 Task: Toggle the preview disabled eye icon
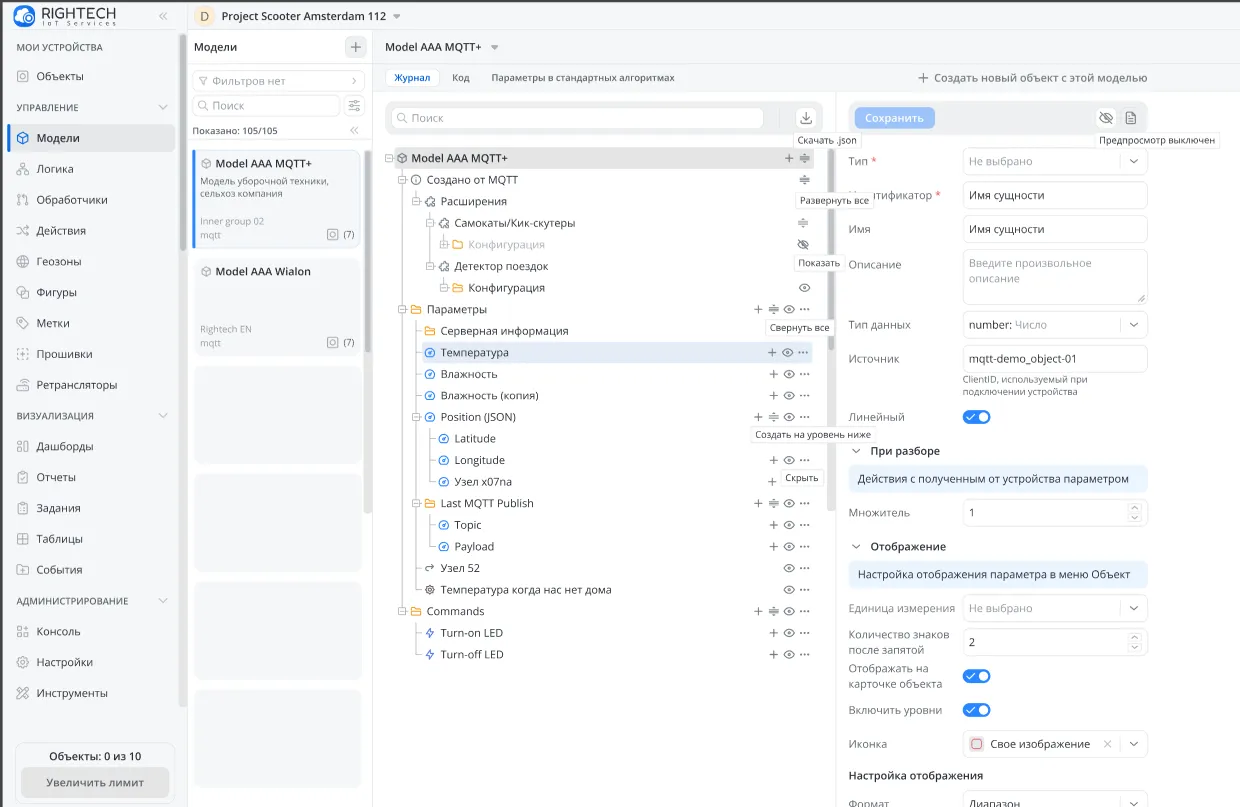(x=1105, y=118)
